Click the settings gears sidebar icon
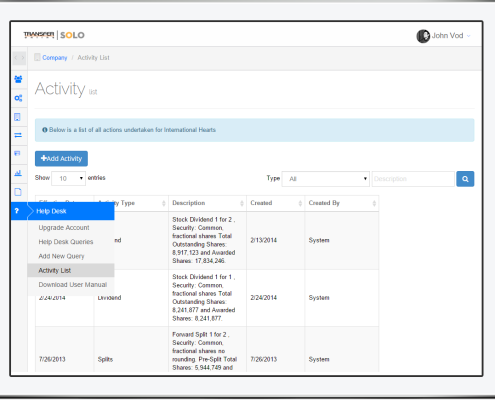The image size is (495, 400). [x=18, y=98]
